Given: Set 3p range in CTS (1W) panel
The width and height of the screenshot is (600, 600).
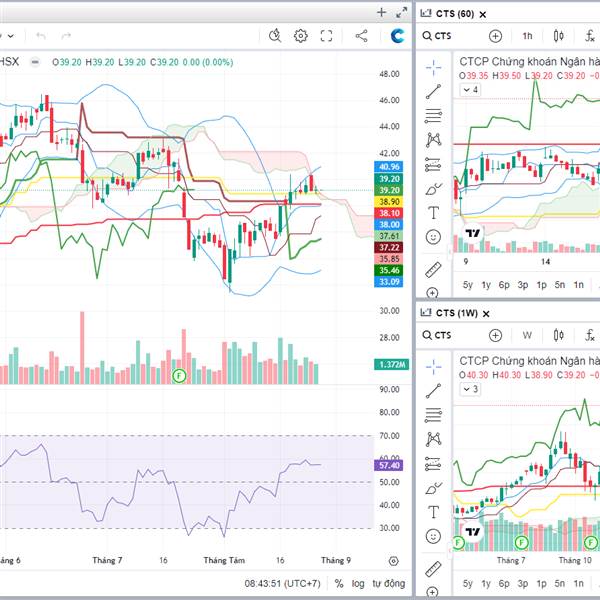Looking at the screenshot, I should 523,584.
